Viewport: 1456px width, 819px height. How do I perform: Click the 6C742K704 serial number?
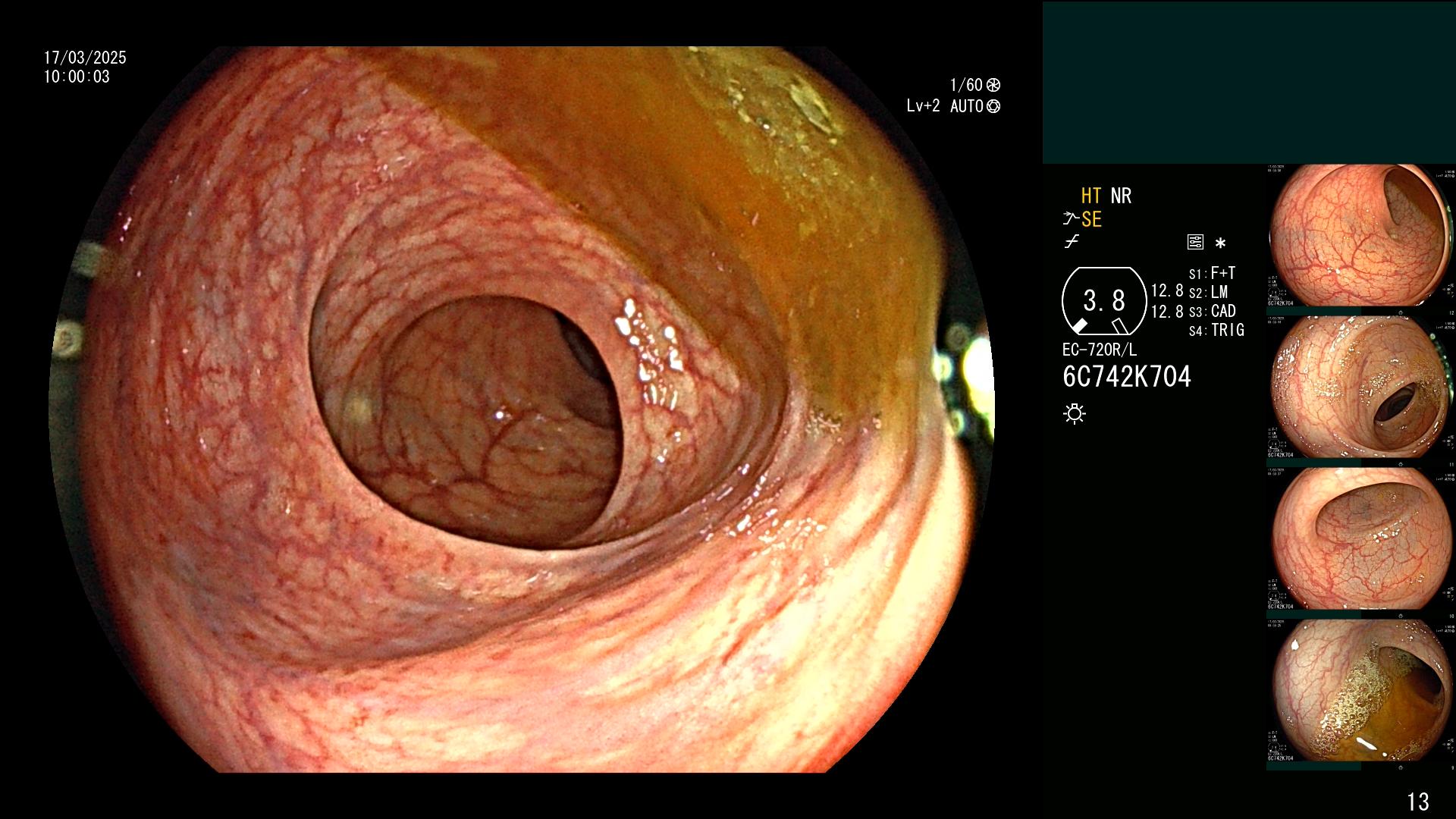[x=1127, y=377]
